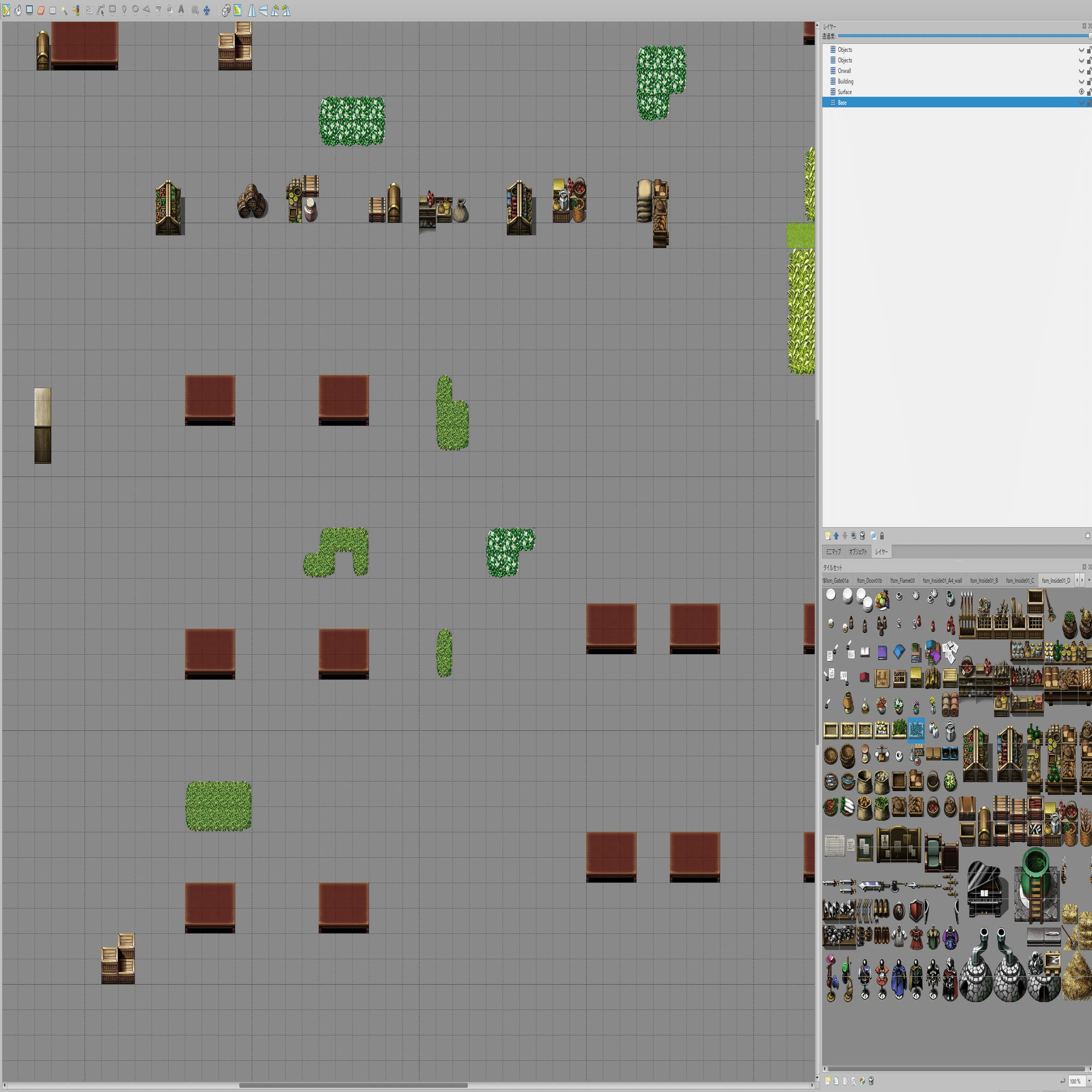This screenshot has height=1092, width=1092.
Task: Click the raise layer blue up arrow
Action: (836, 536)
